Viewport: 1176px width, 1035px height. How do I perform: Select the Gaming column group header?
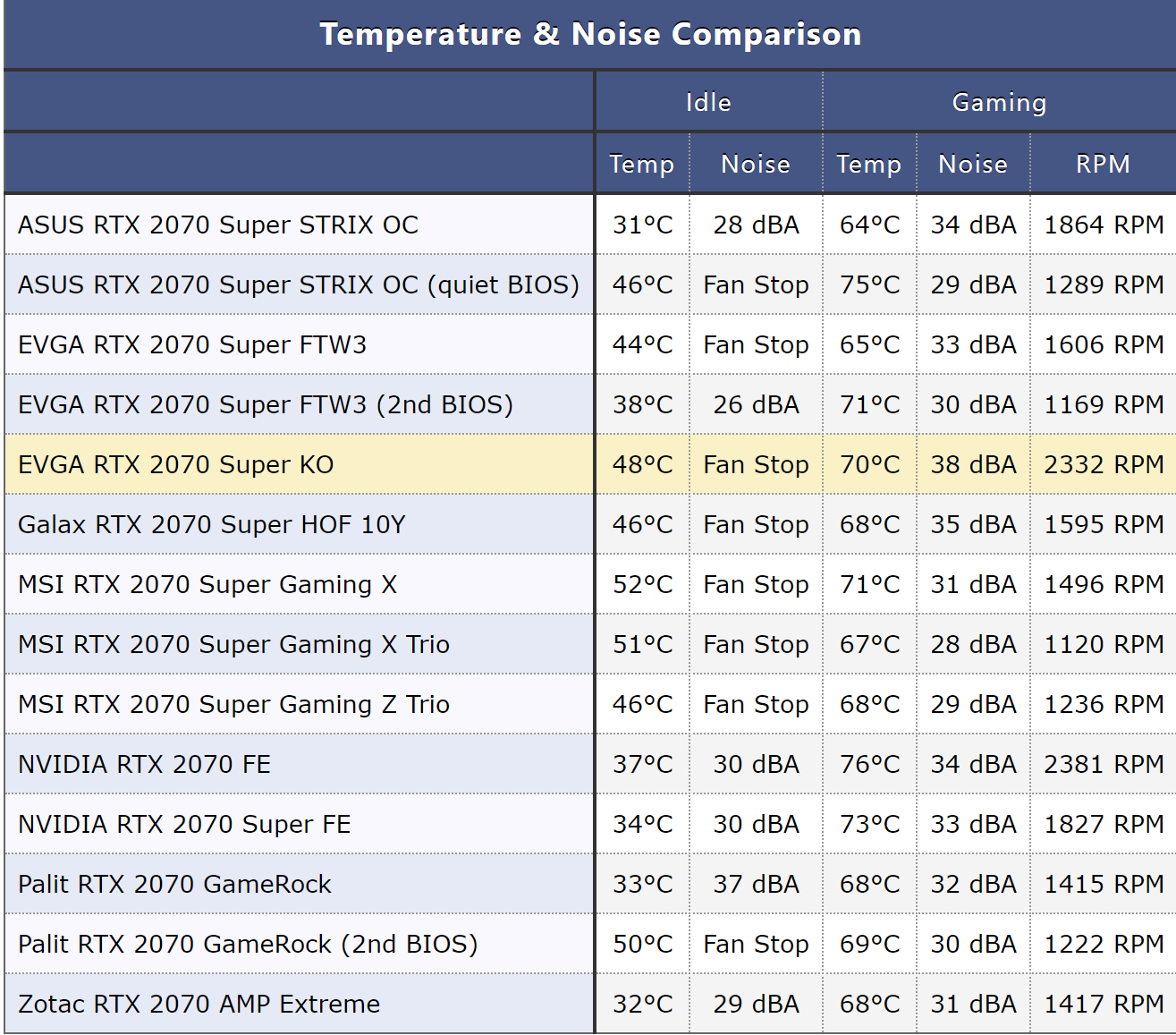(999, 103)
